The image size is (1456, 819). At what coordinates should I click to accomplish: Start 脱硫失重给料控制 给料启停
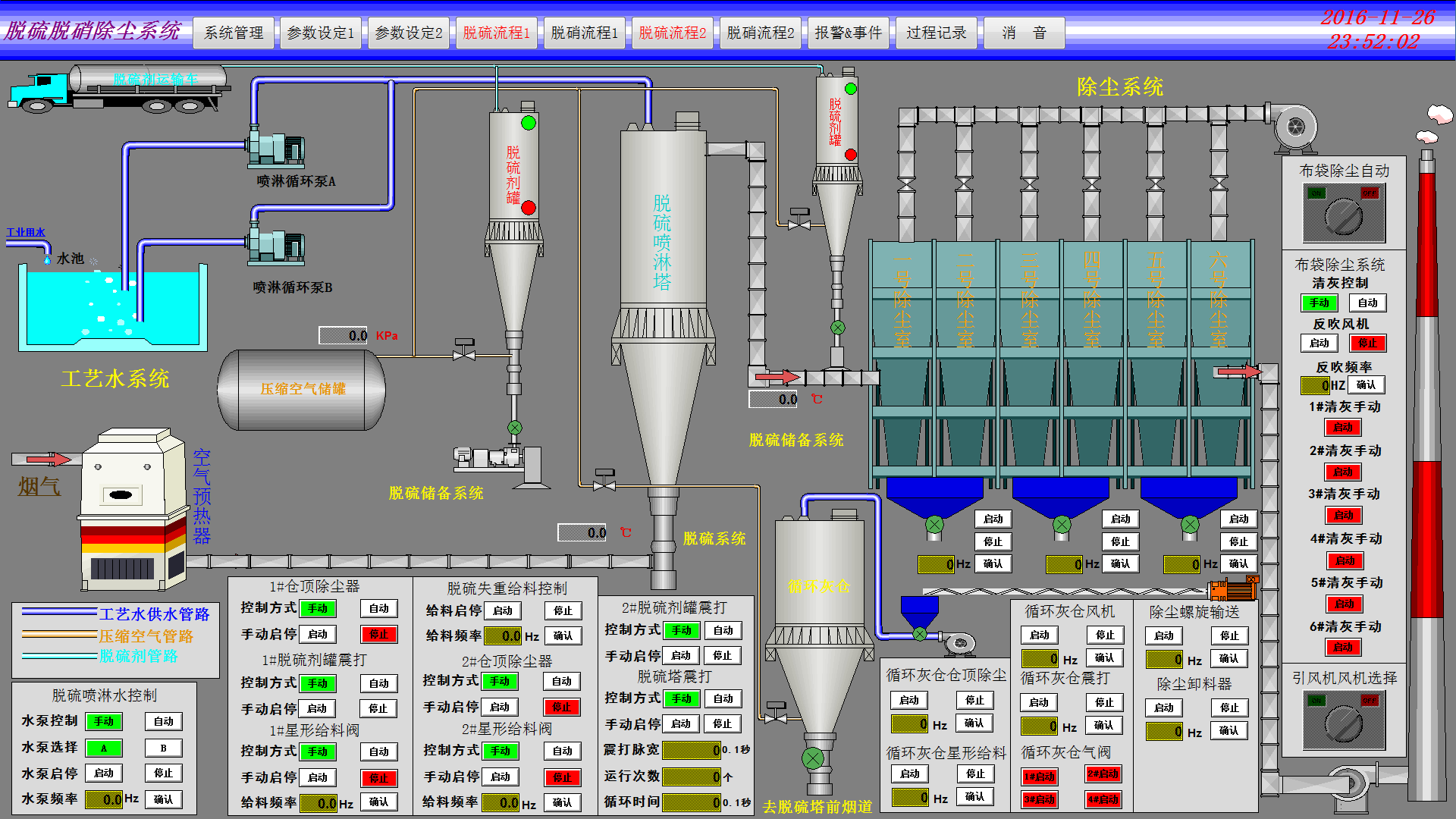tap(503, 610)
